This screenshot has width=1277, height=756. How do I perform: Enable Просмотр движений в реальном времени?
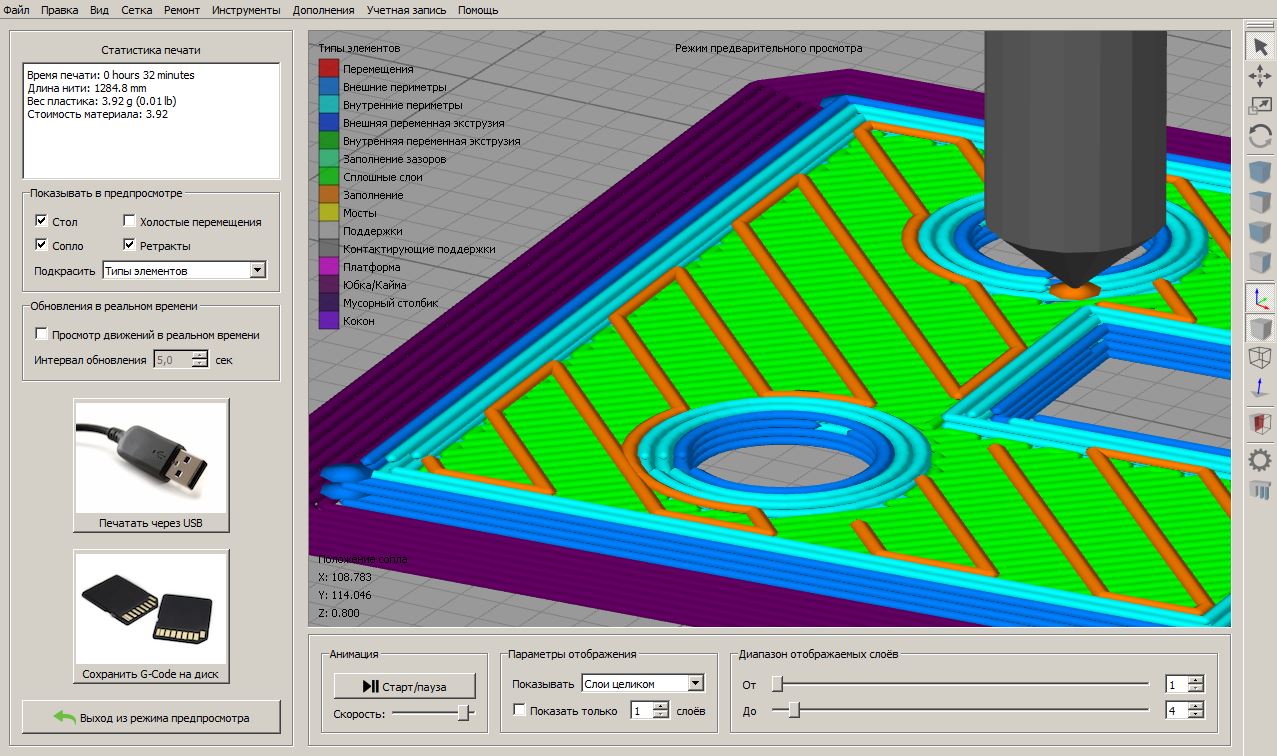pos(41,334)
